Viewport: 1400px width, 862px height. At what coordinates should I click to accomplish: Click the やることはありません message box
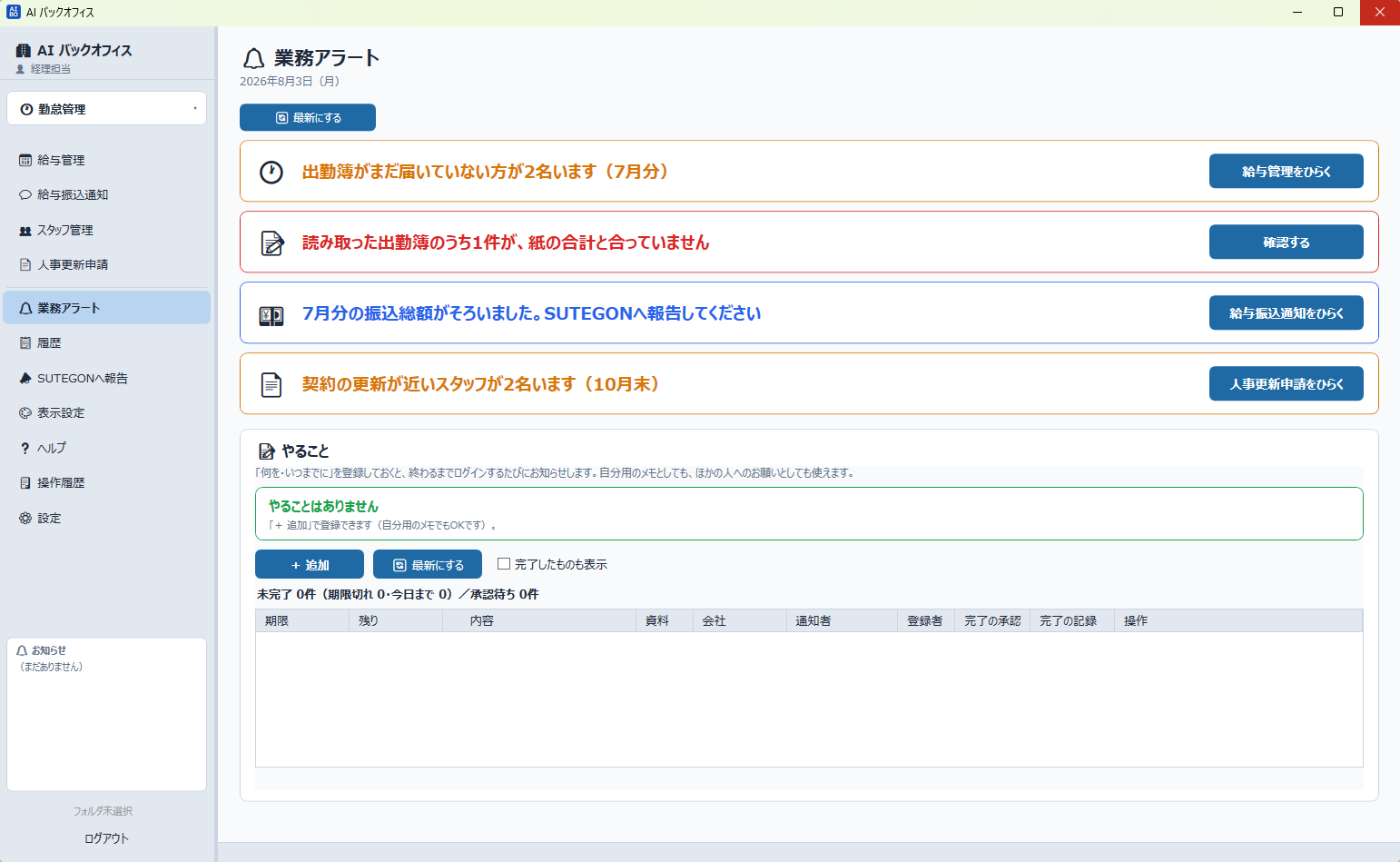809,514
